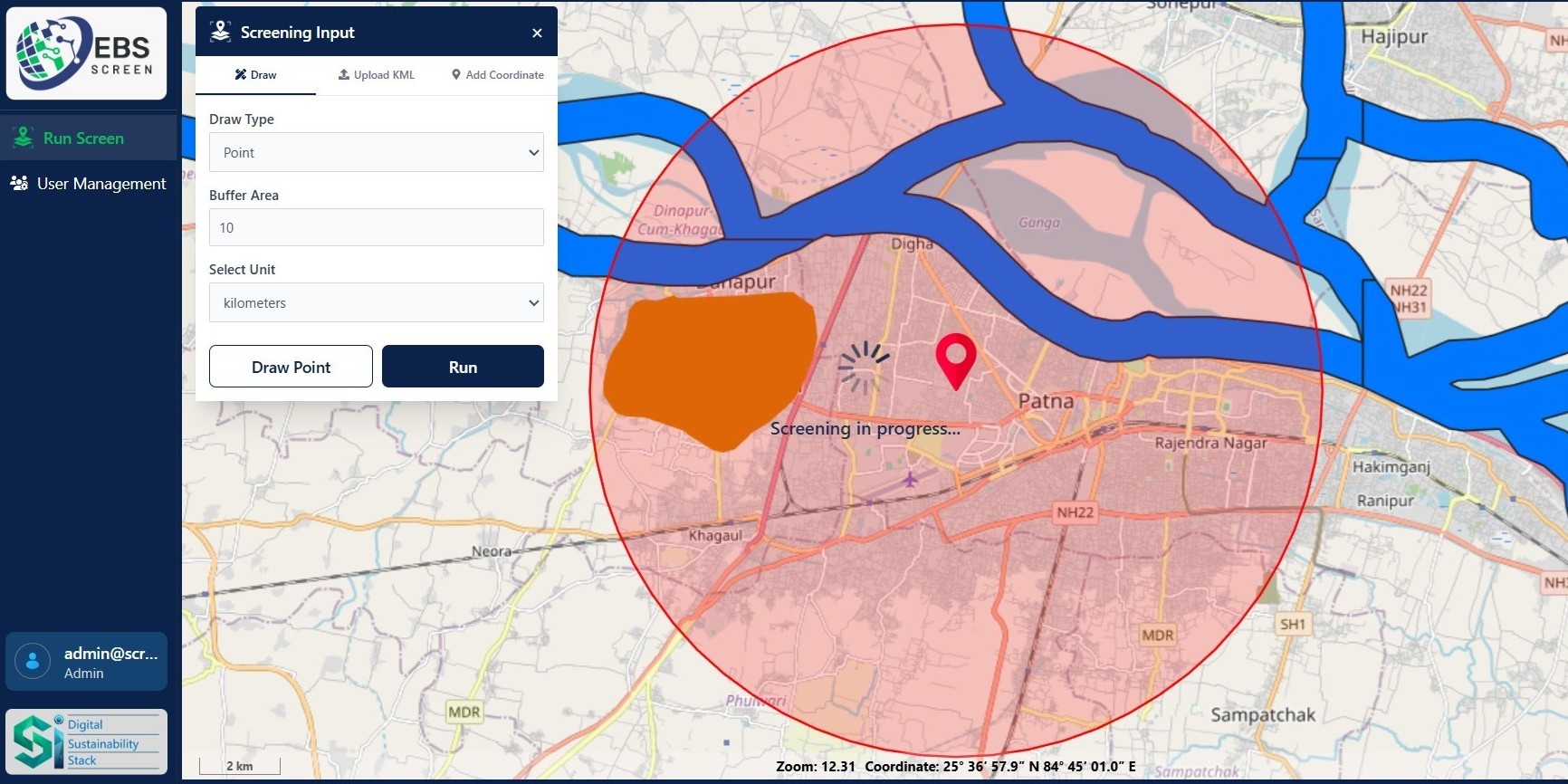Switch to the Draw tab
Image resolution: width=1568 pixels, height=784 pixels.
pyautogui.click(x=255, y=75)
